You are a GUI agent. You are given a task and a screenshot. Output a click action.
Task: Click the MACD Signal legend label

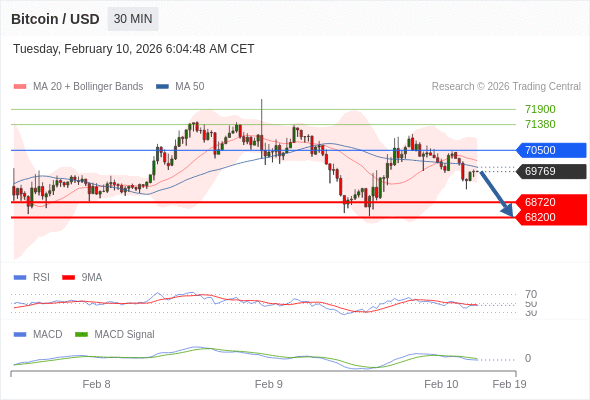point(125,335)
